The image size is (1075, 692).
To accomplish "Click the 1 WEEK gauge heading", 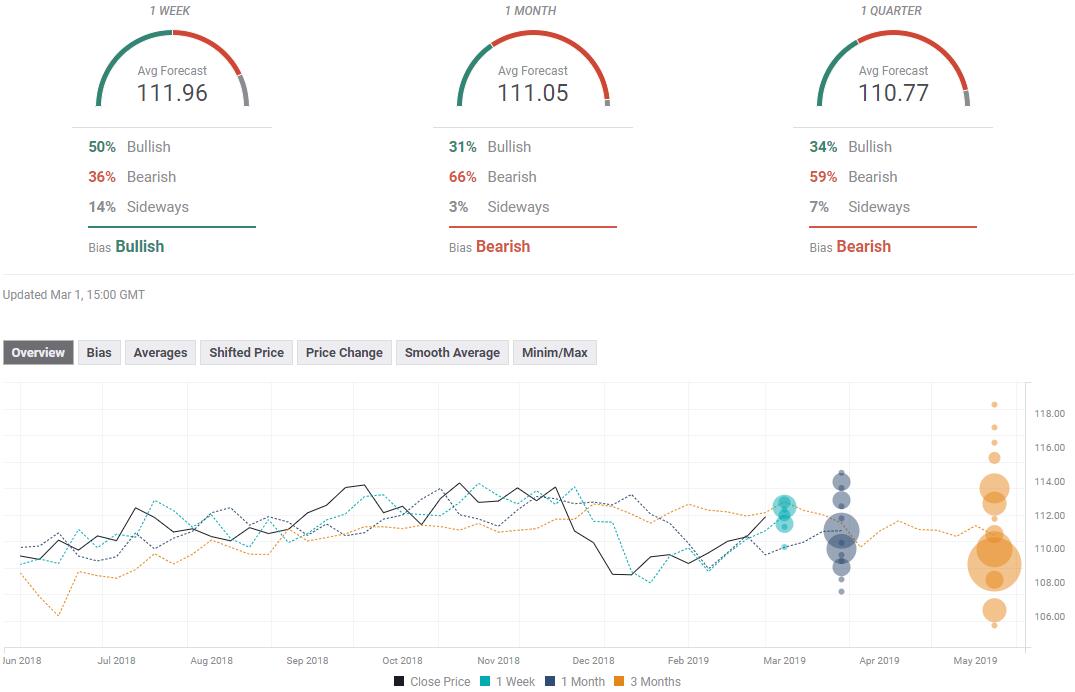I will [170, 11].
